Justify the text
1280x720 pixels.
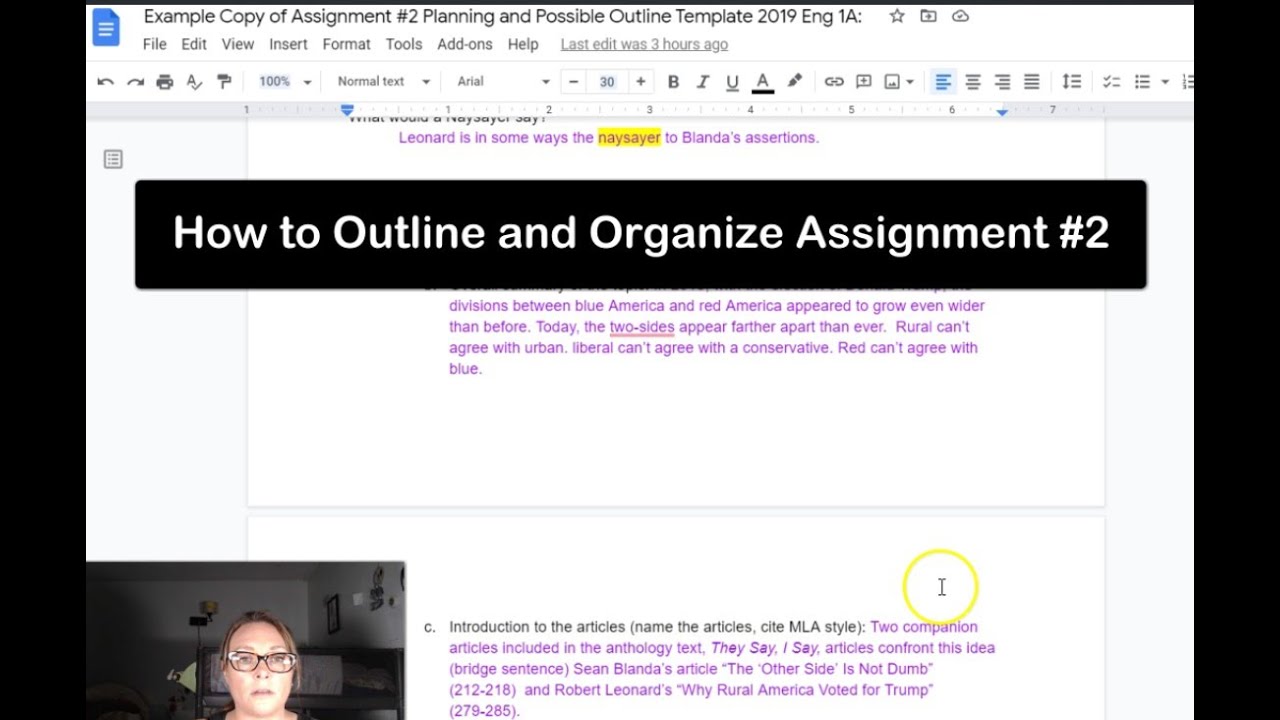coord(1032,82)
